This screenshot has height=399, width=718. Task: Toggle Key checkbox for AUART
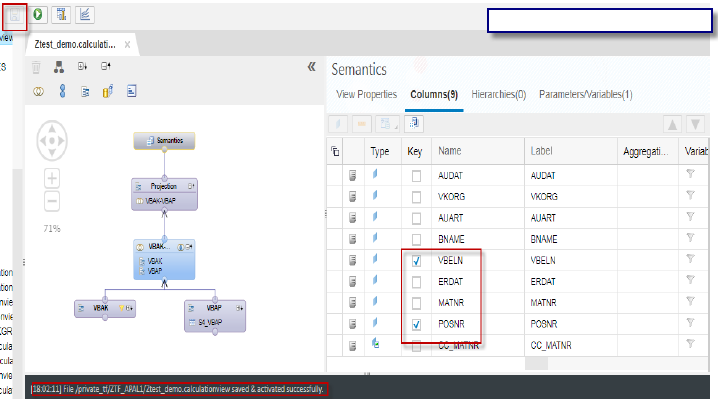(416, 219)
